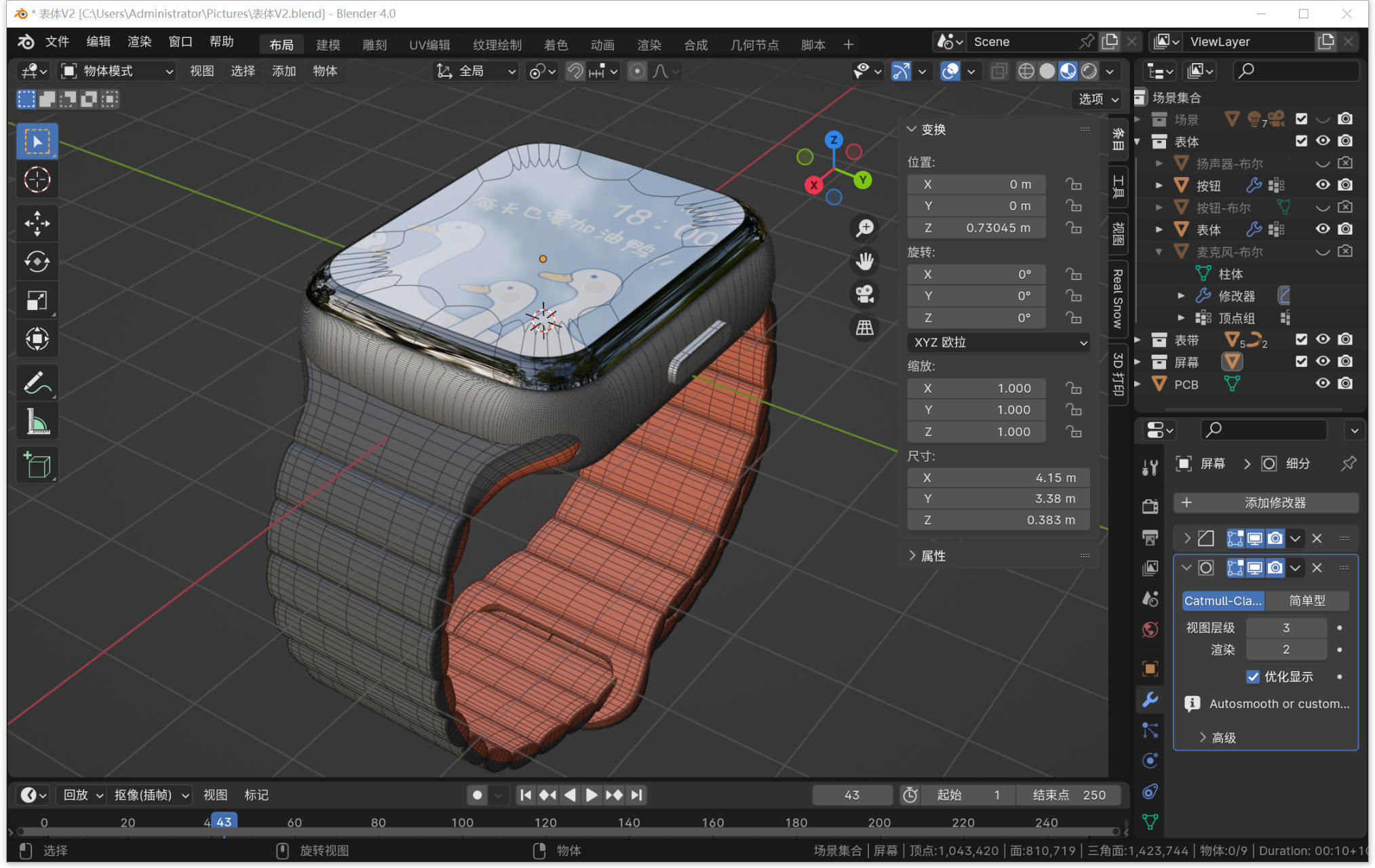Select the Rotate tool in toolbar
Viewport: 1375px width, 868px height.
pos(37,261)
